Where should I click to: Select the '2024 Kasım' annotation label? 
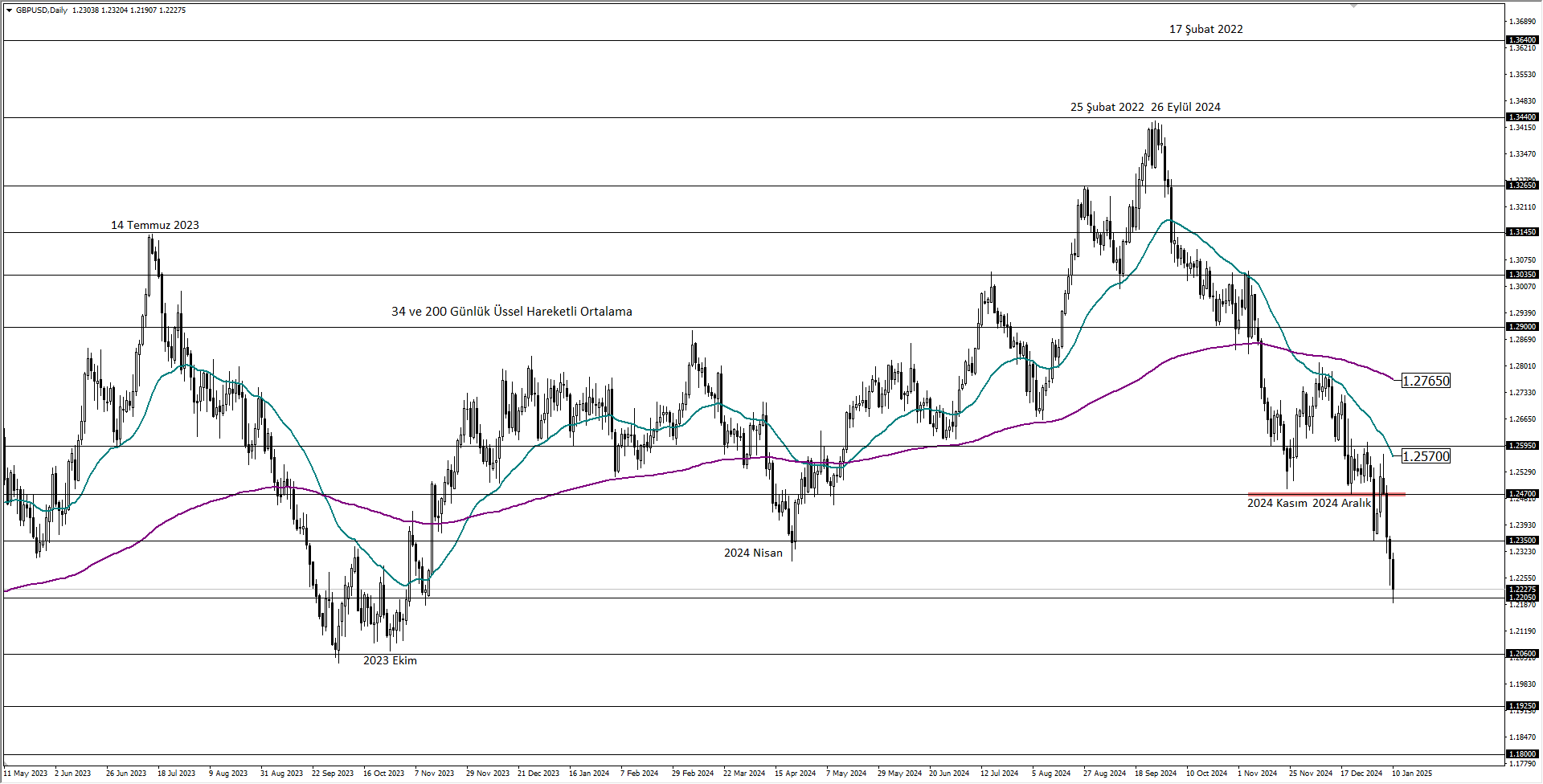point(1277,503)
